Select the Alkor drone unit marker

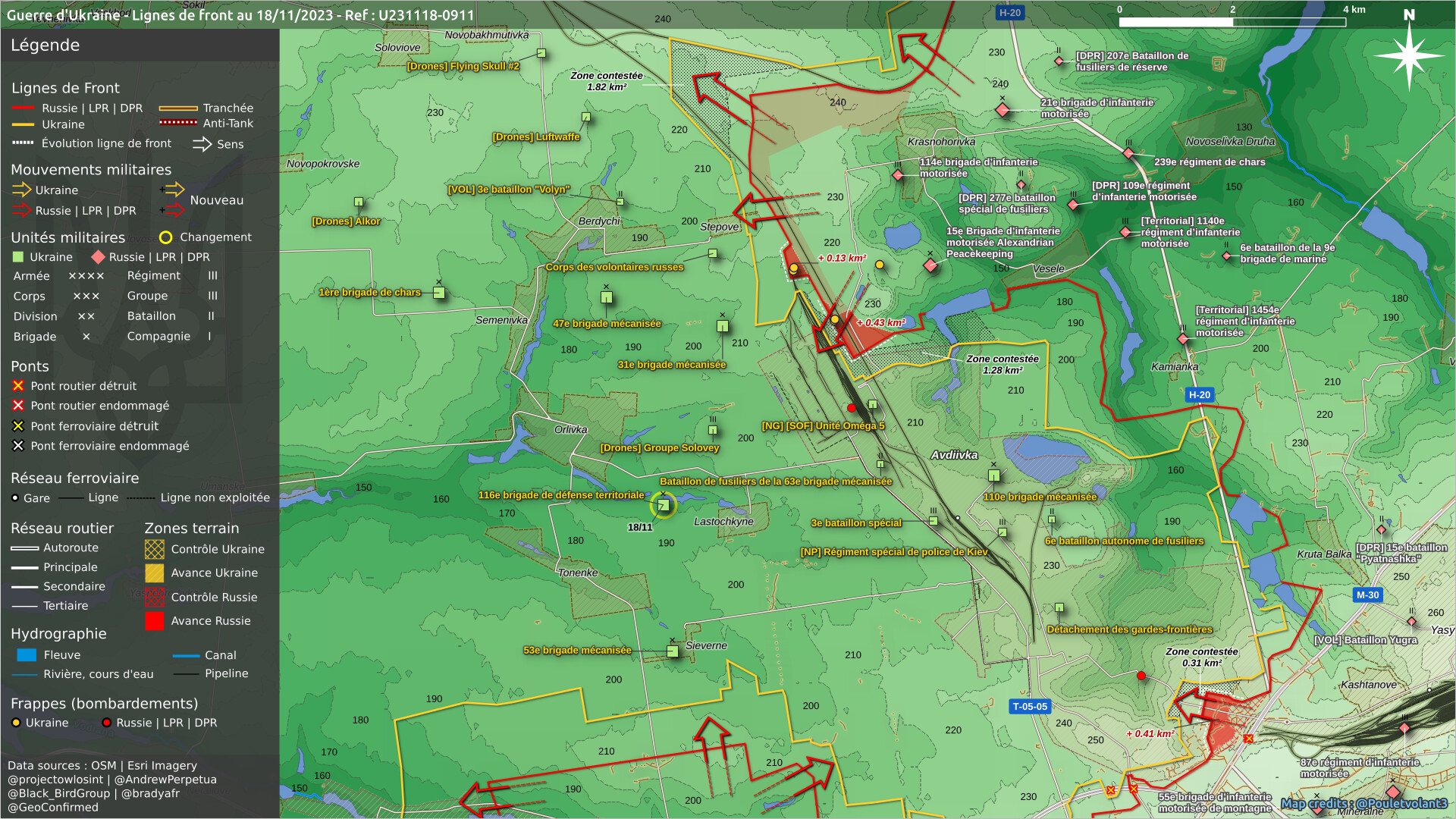point(358,202)
